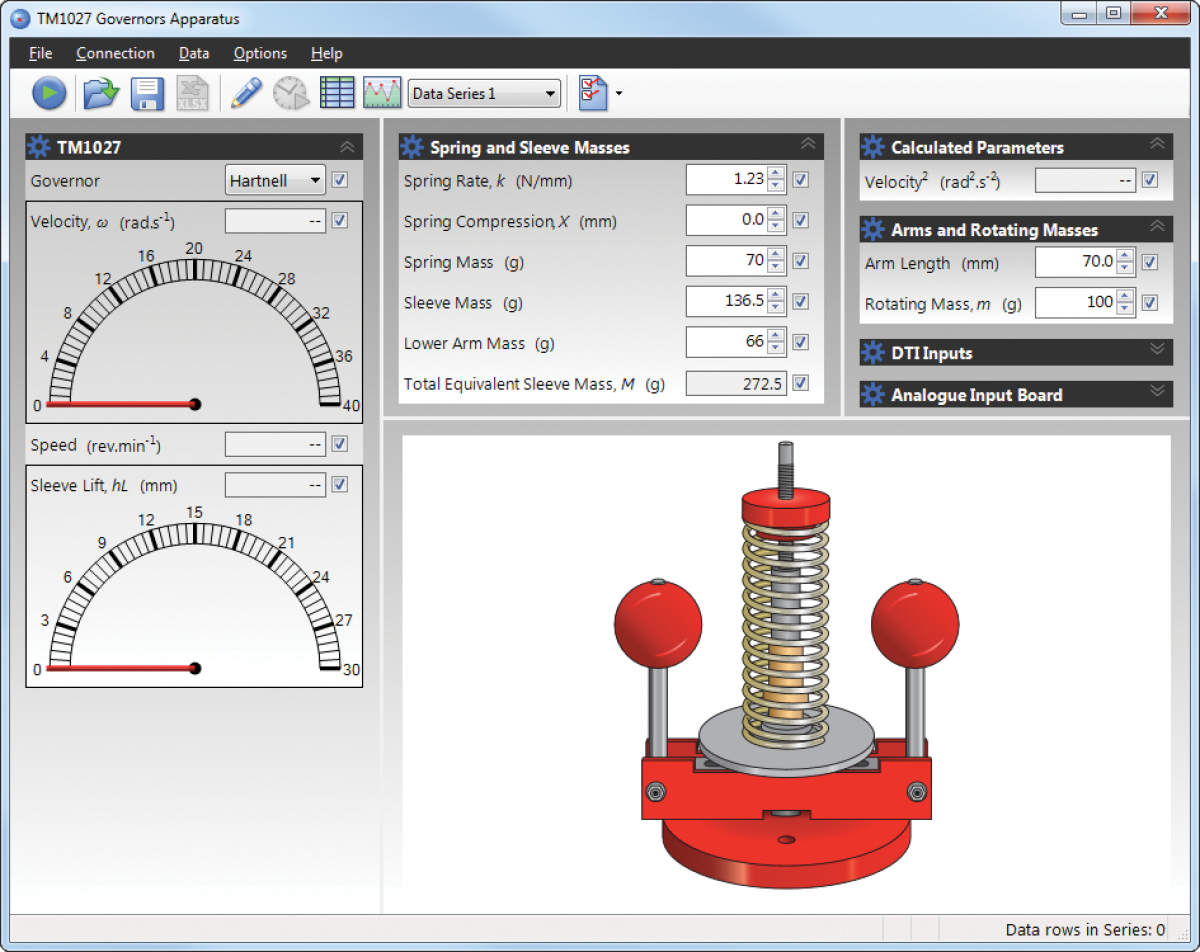The width and height of the screenshot is (1200, 952).
Task: Uncheck the Lower Arm Mass checkbox
Action: click(x=800, y=342)
